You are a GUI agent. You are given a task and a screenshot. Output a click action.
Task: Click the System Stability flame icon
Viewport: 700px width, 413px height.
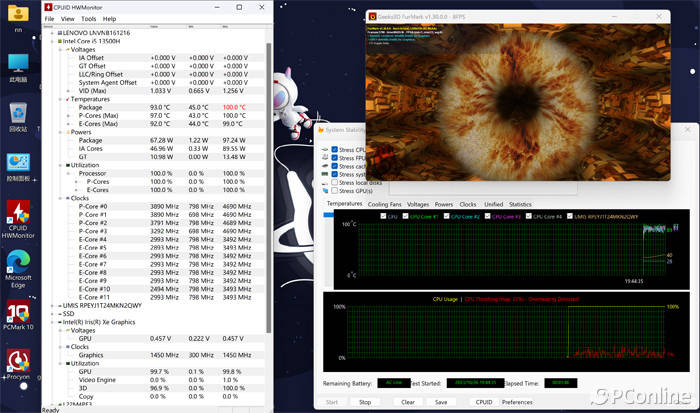coord(321,129)
